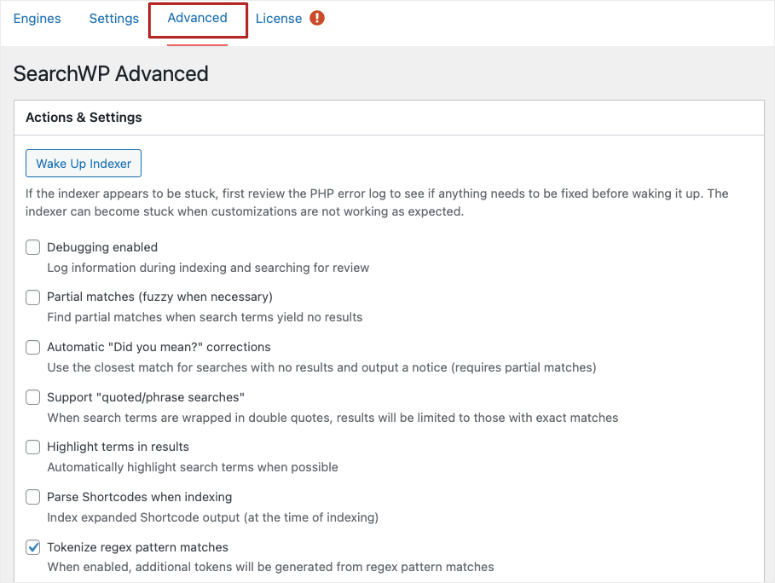This screenshot has width=775, height=583.
Task: Enable Parse Shortcodes when indexing
Action: pos(33,497)
